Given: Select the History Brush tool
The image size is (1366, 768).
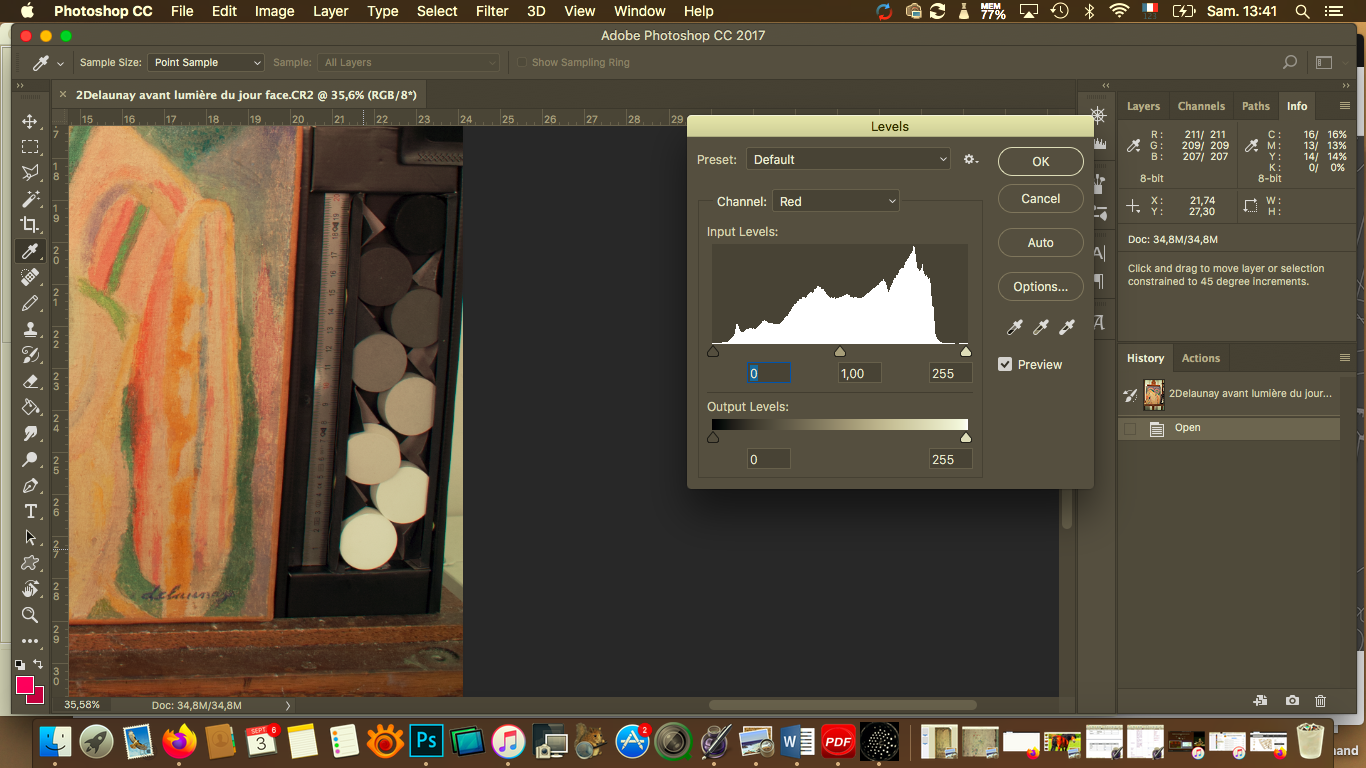Looking at the screenshot, I should [x=30, y=355].
